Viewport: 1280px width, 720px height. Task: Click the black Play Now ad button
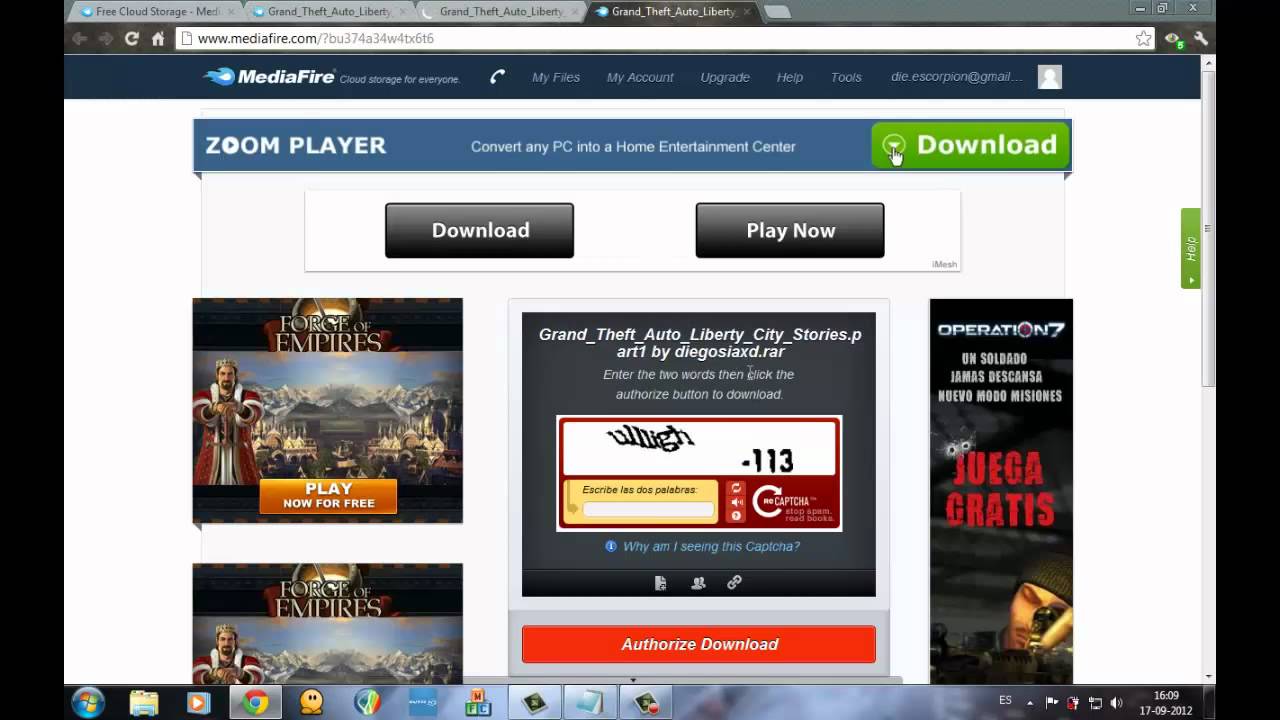[x=790, y=230]
